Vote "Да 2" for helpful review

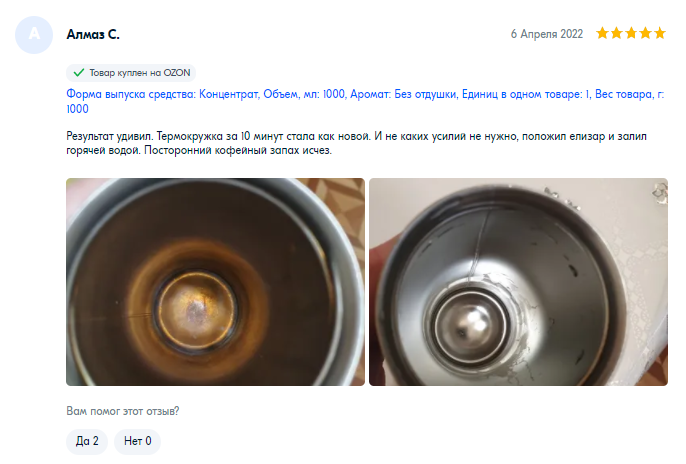pyautogui.click(x=87, y=441)
